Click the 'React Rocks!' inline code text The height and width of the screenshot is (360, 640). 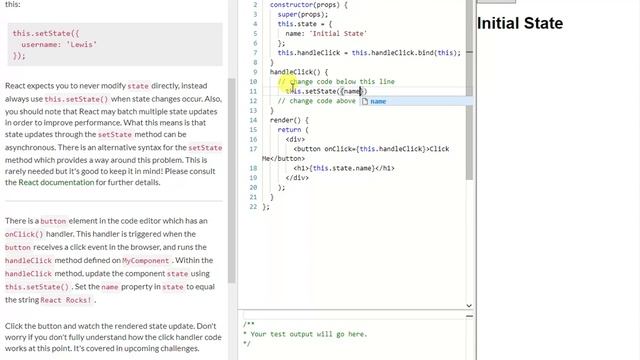[x=66, y=300]
